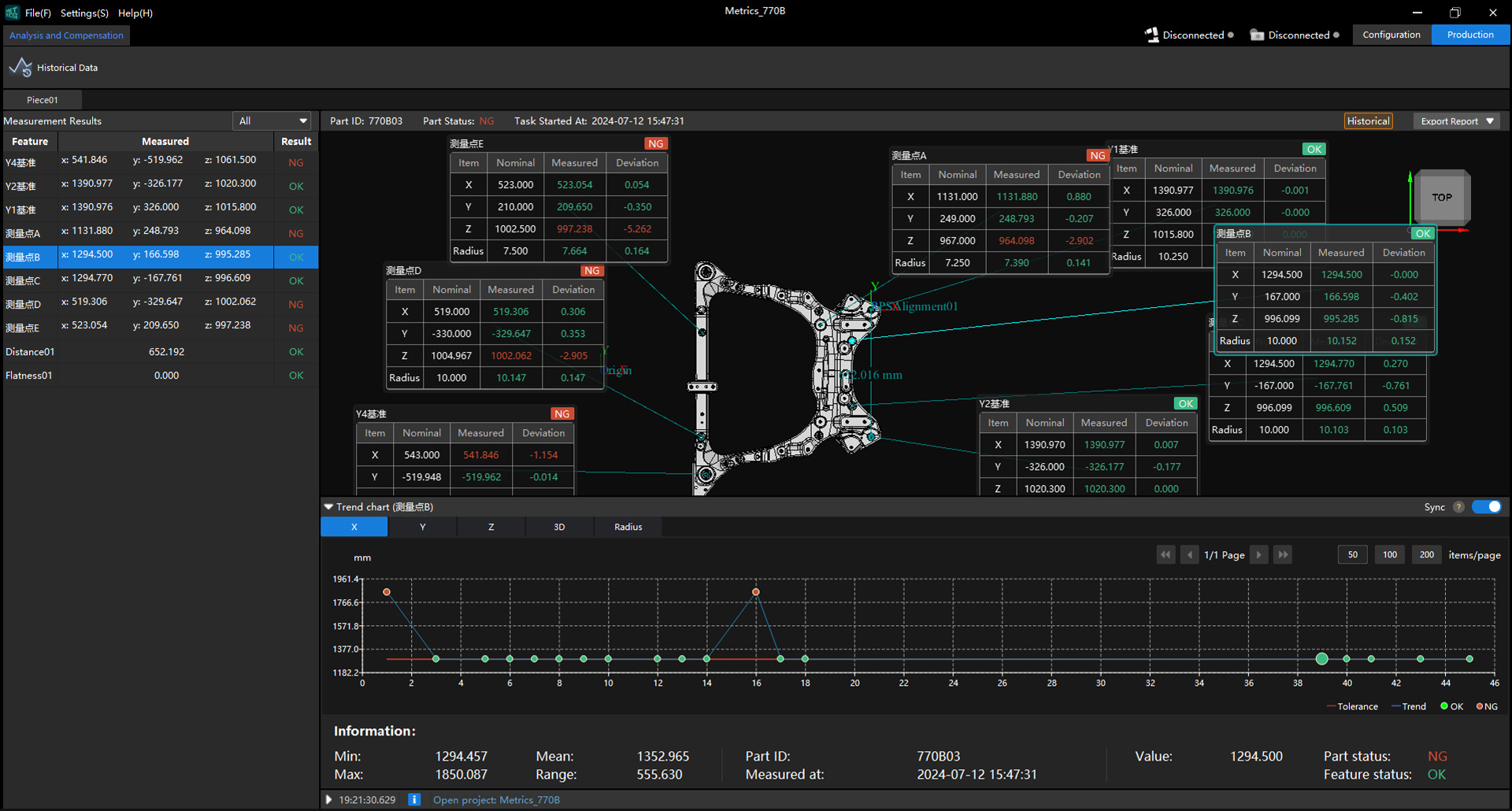
Task: Set 200 items per page
Action: [x=1426, y=554]
